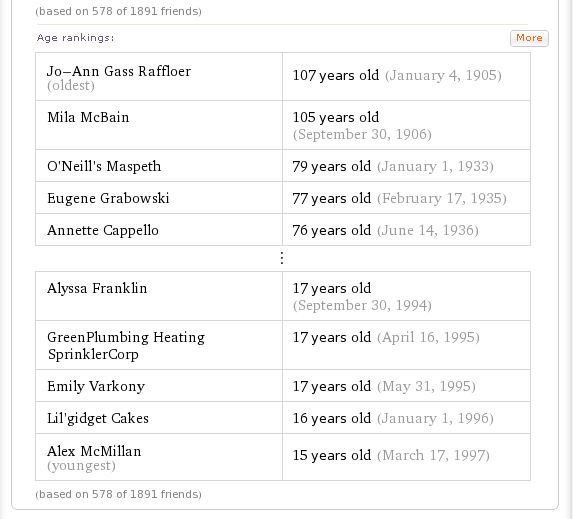Select the 105 years old age value
Viewport: 573px width, 519px height.
click(x=336, y=117)
